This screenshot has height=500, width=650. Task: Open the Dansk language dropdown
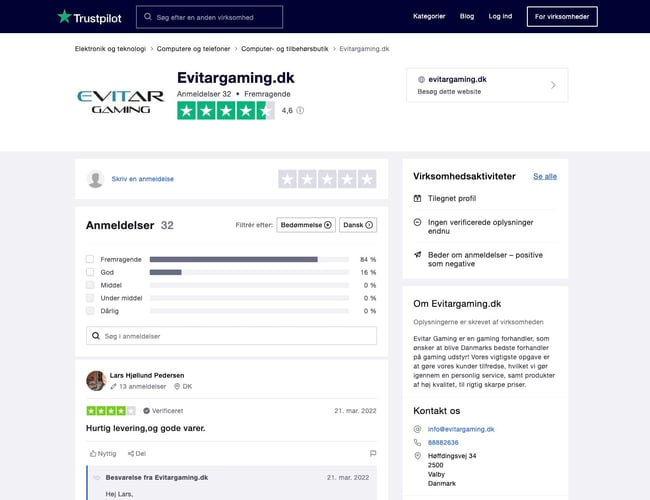tap(358, 225)
